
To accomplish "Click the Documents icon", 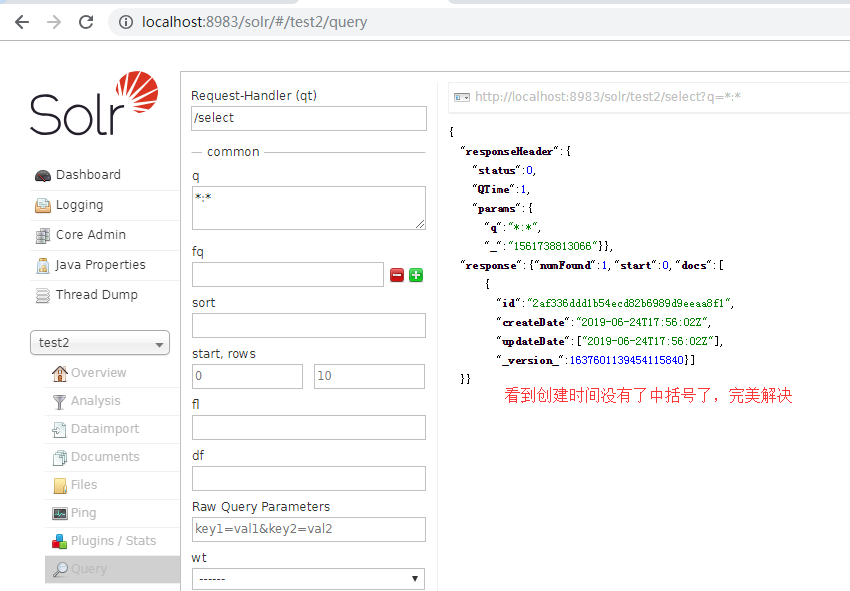I will pos(60,458).
